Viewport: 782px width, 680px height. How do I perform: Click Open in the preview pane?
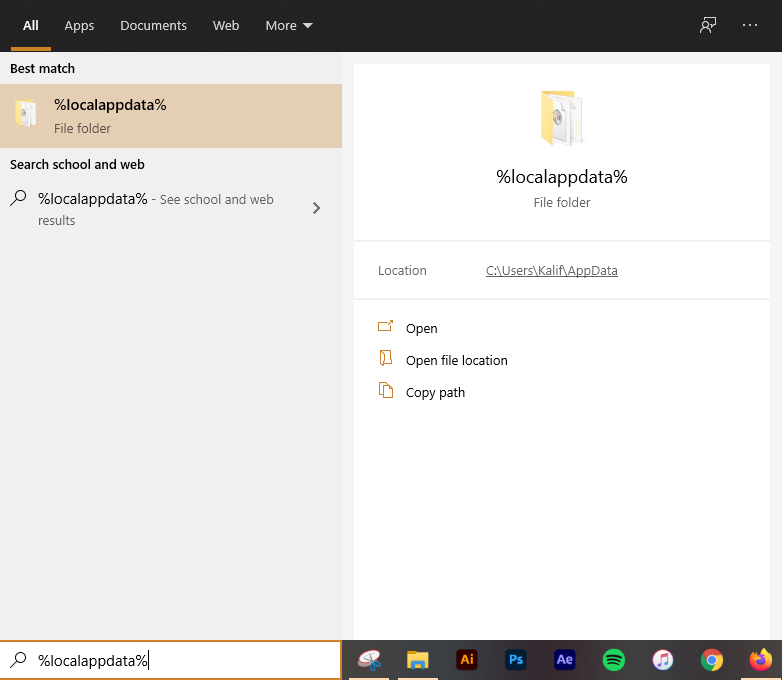tap(421, 328)
